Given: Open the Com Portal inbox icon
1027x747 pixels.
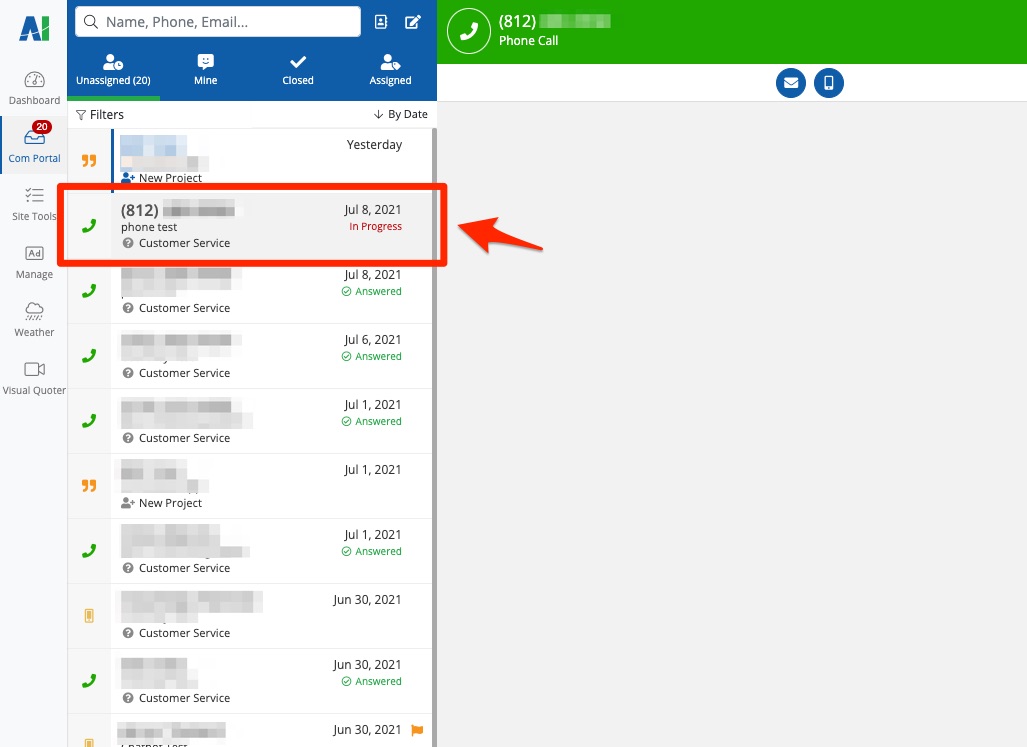Looking at the screenshot, I should tap(34, 138).
